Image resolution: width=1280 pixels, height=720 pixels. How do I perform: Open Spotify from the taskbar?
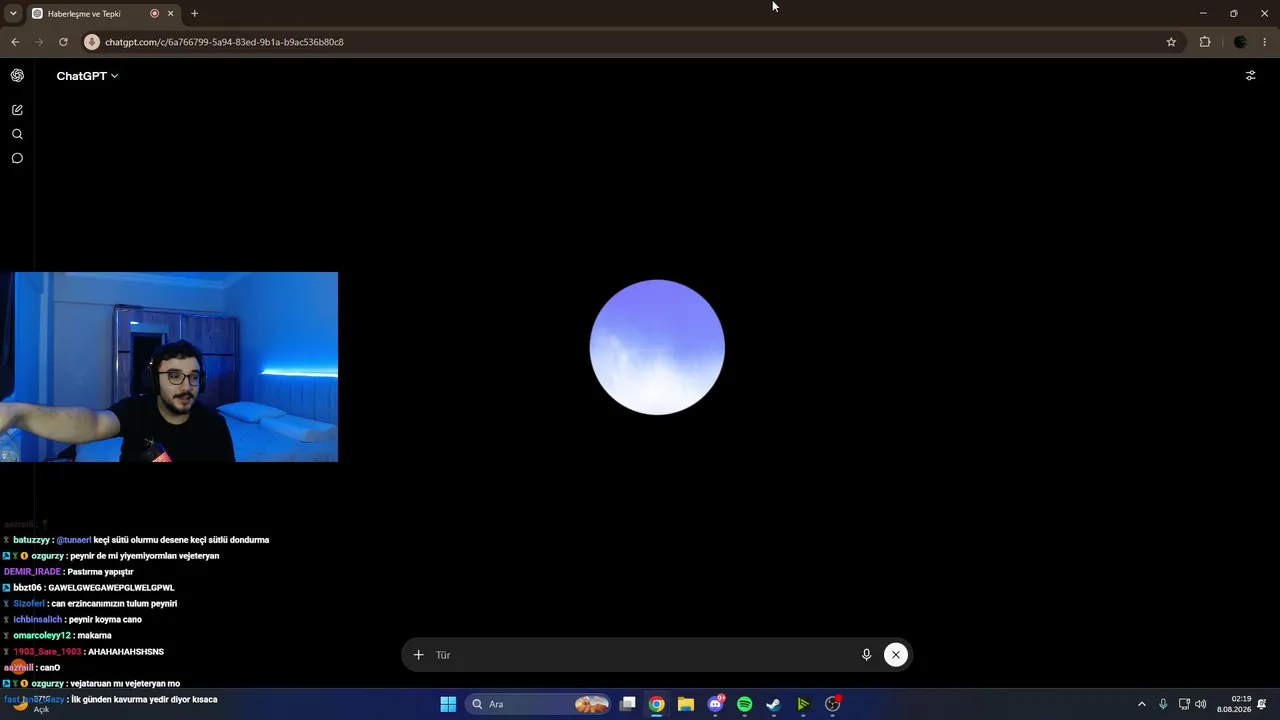point(744,704)
